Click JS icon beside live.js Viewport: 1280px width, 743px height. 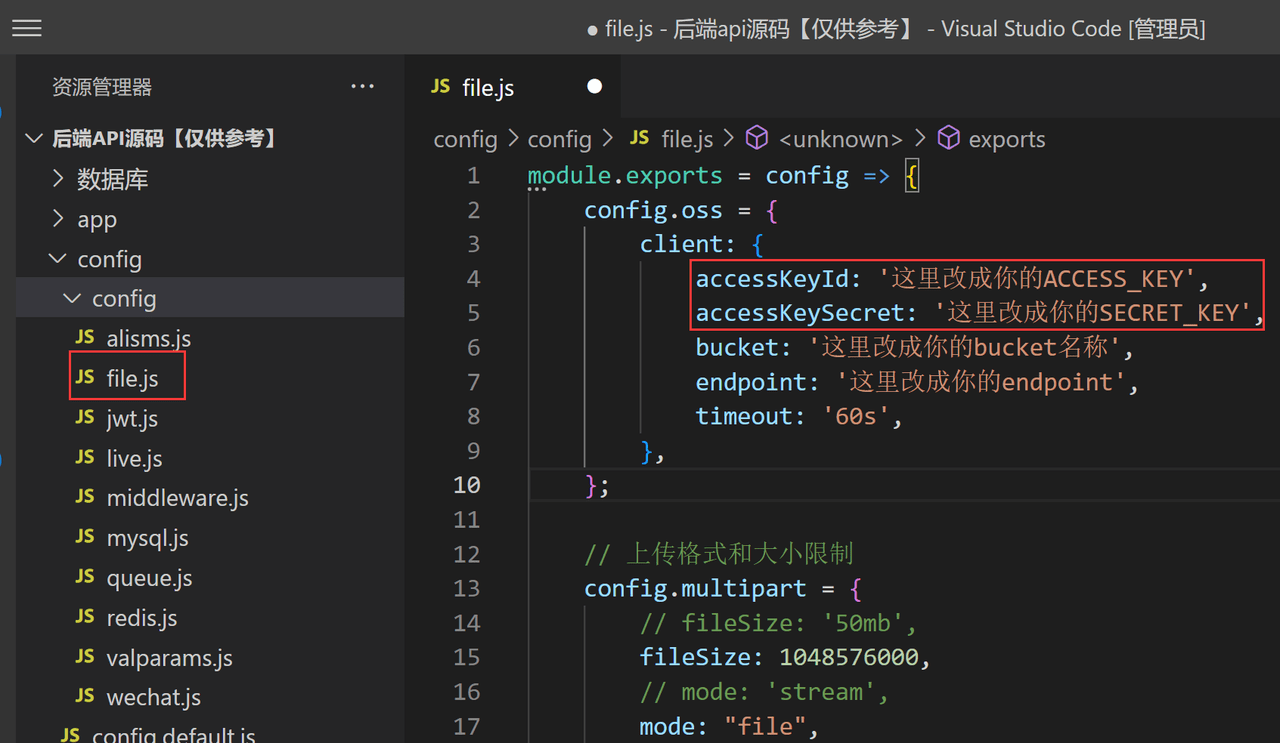(85, 458)
